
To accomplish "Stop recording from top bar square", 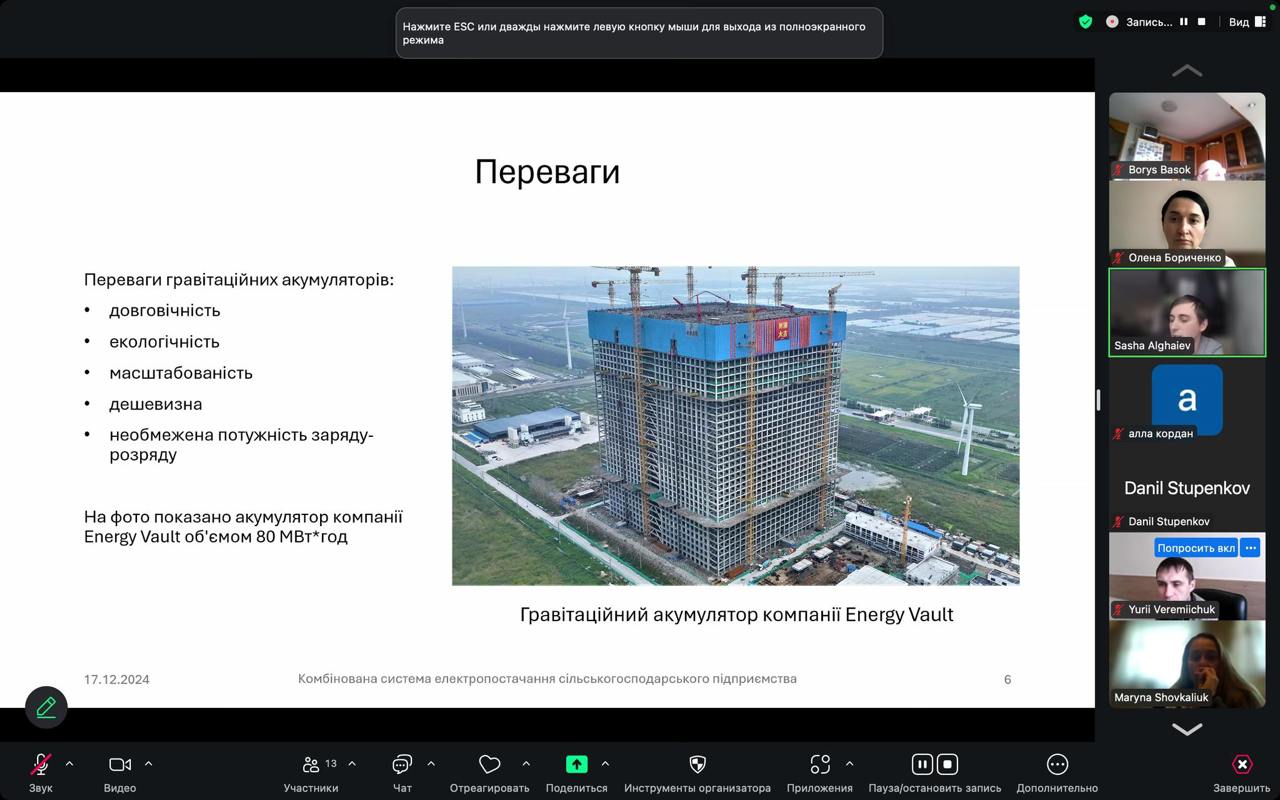I will [x=1201, y=21].
